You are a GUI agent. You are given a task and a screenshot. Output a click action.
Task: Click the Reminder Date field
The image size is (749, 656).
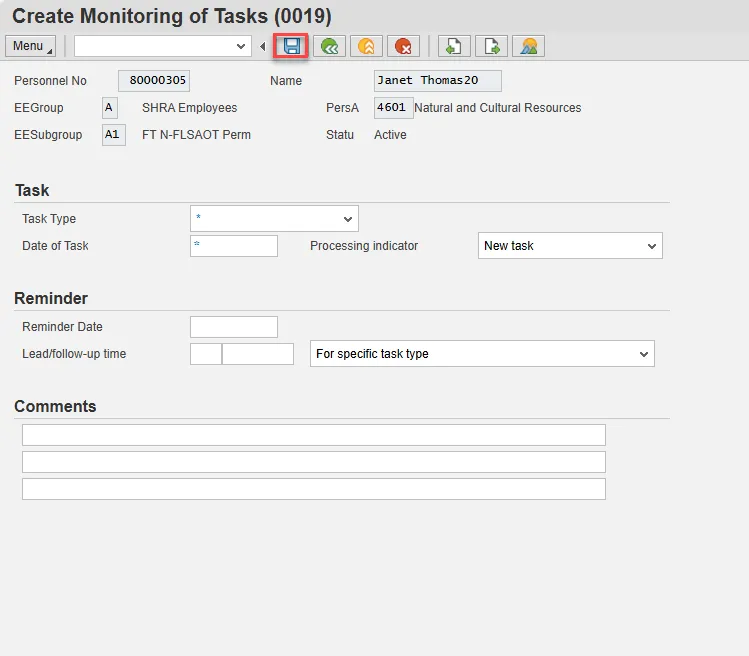coord(234,327)
